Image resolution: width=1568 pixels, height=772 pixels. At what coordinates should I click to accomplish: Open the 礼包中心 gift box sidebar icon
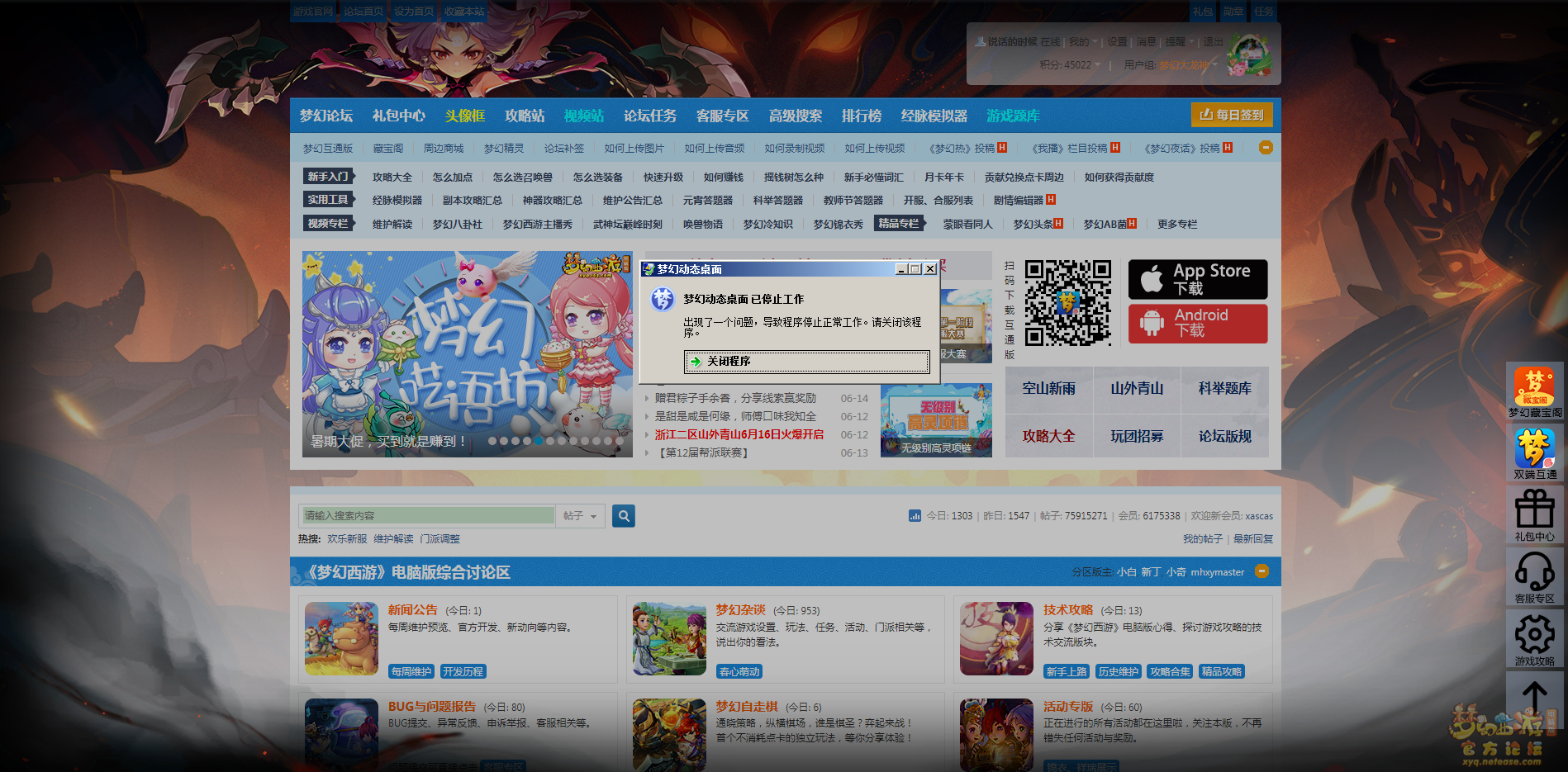(x=1535, y=515)
